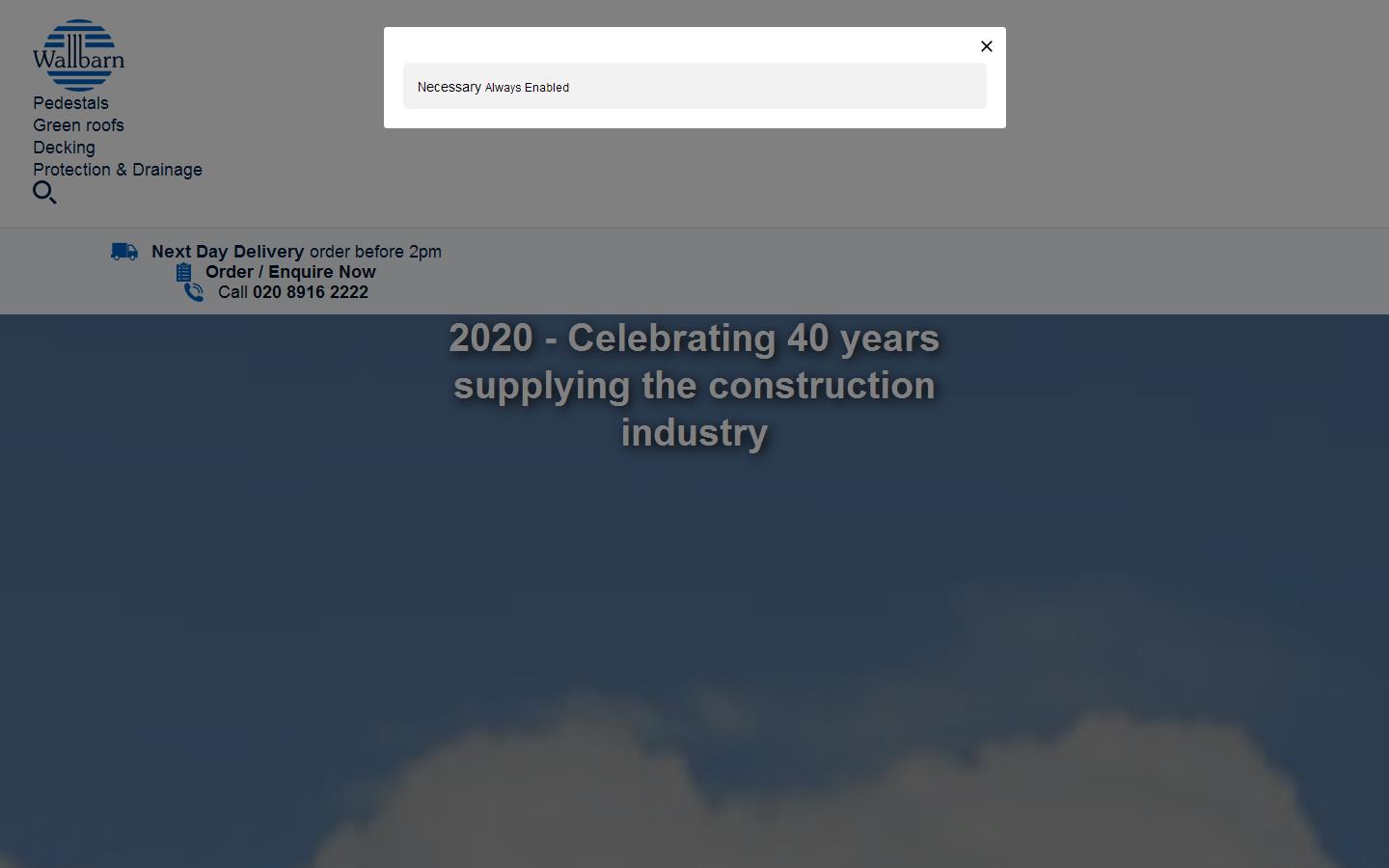1389x868 pixels.
Task: Click the phone number 020 8916 2222
Action: click(311, 292)
